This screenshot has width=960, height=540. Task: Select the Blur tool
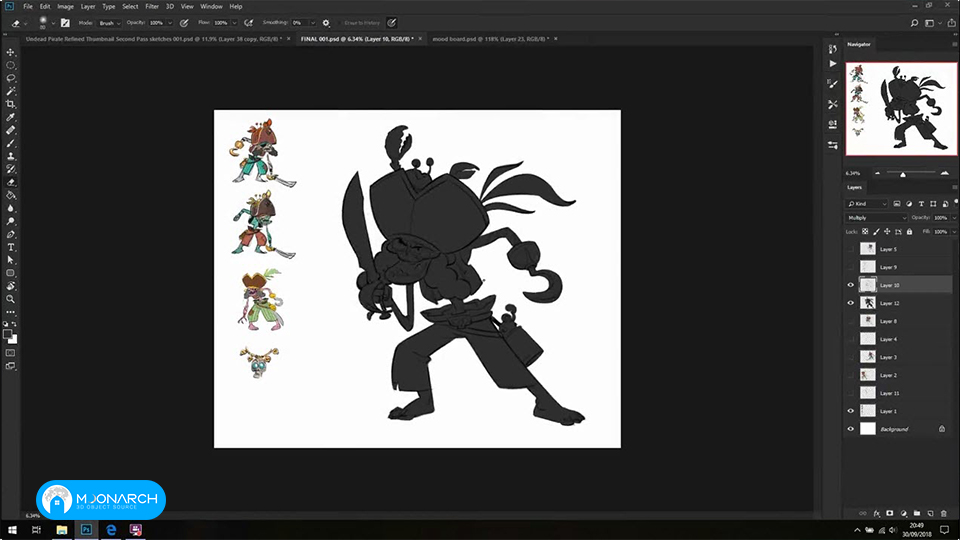click(10, 208)
